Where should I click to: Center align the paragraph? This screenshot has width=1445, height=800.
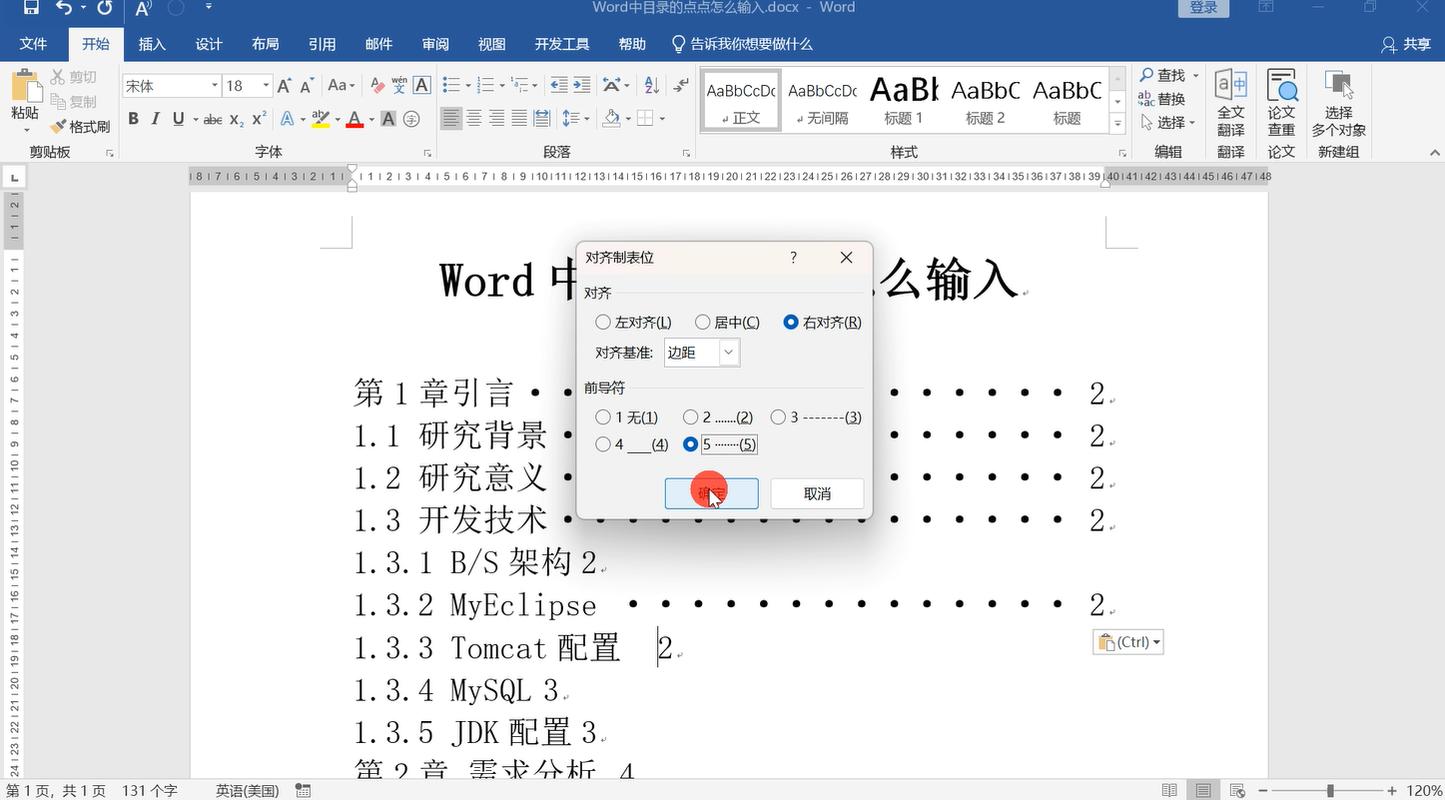pos(474,119)
